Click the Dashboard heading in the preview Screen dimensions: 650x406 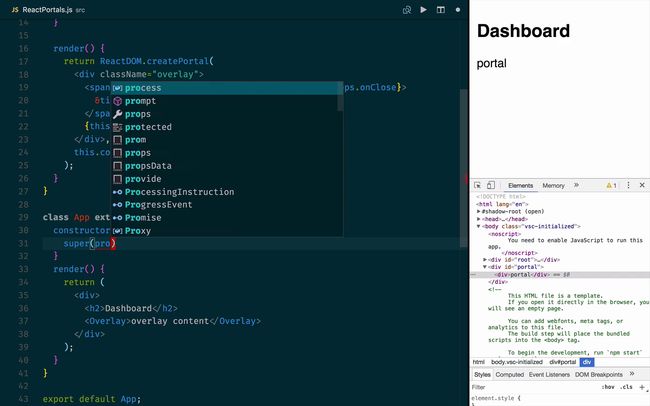point(523,31)
